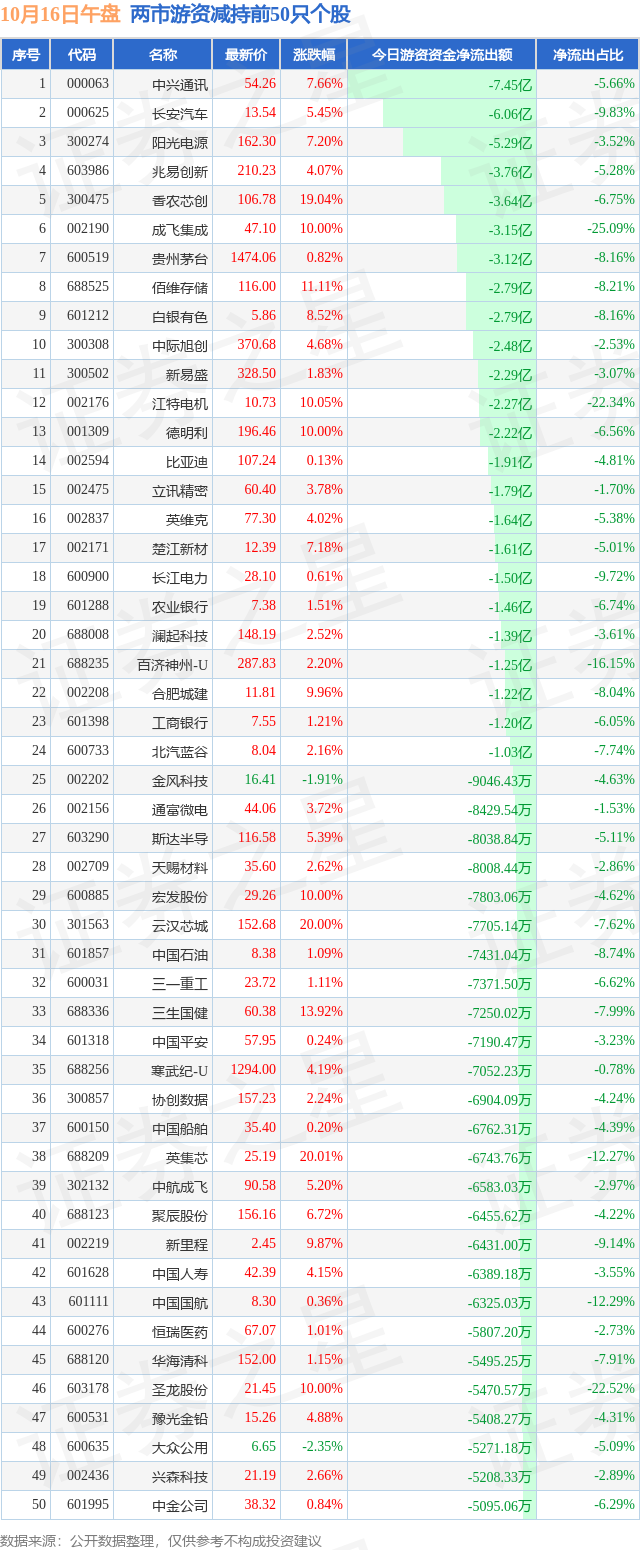
Task: Click stock name 中际旭创
Action: coord(180,345)
